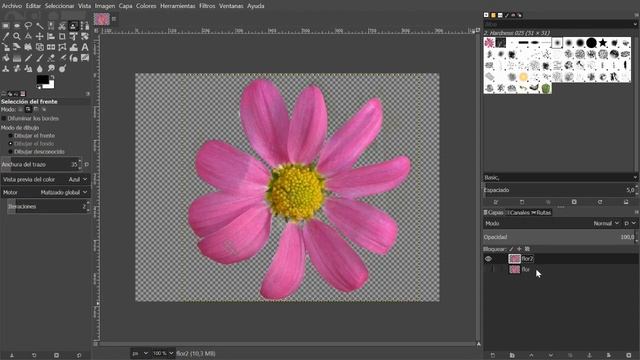Open the Archivo menu
The height and width of the screenshot is (360, 640).
click(x=12, y=6)
